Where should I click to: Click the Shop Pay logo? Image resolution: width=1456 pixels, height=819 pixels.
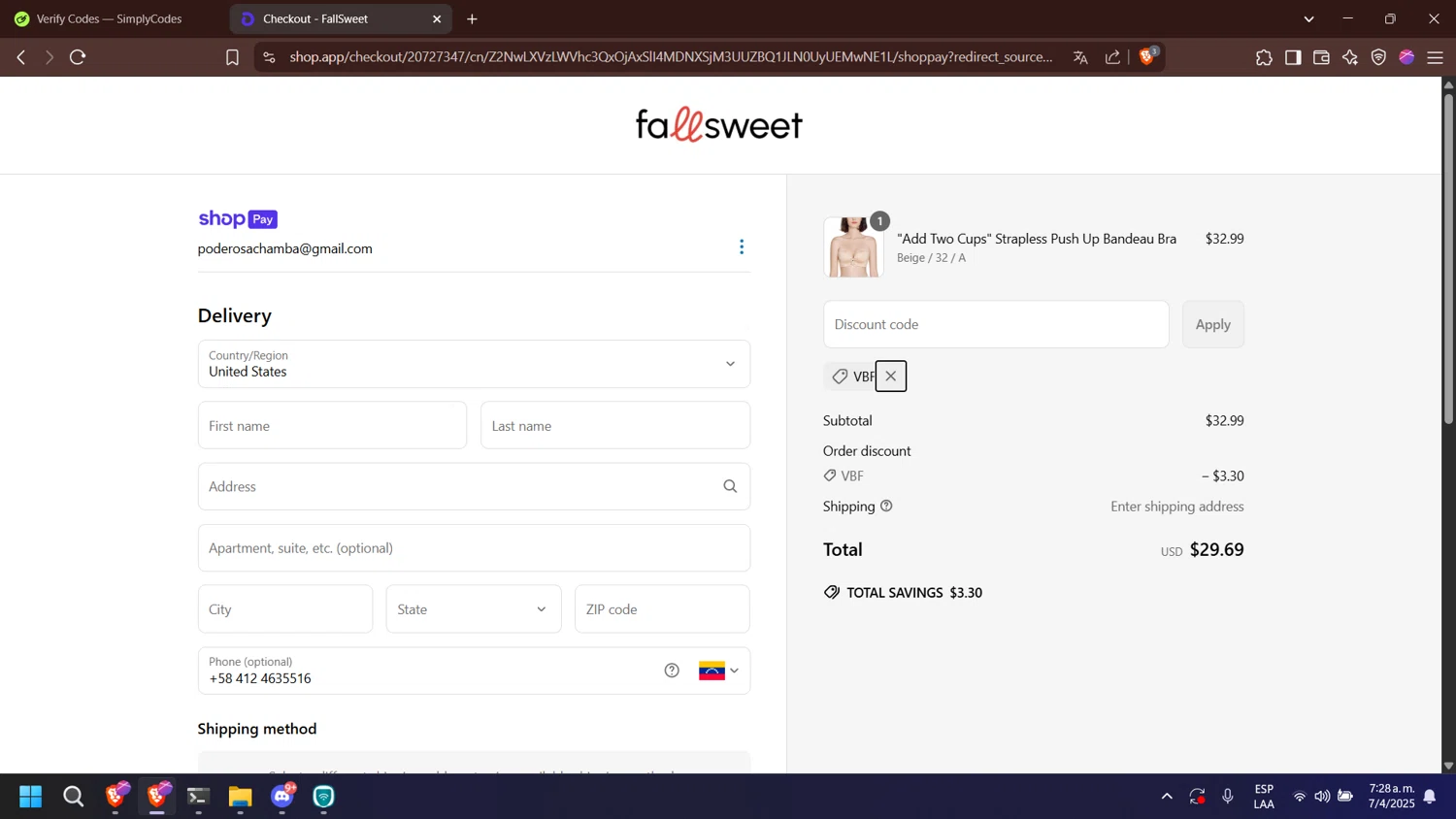238,218
